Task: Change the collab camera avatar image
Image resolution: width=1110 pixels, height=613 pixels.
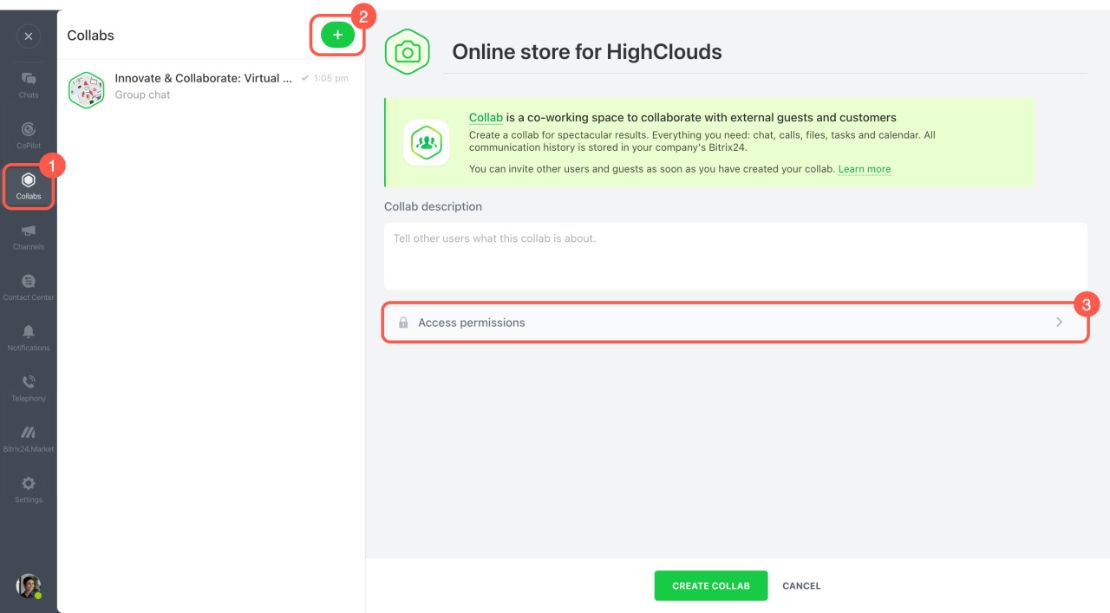Action: click(x=407, y=52)
